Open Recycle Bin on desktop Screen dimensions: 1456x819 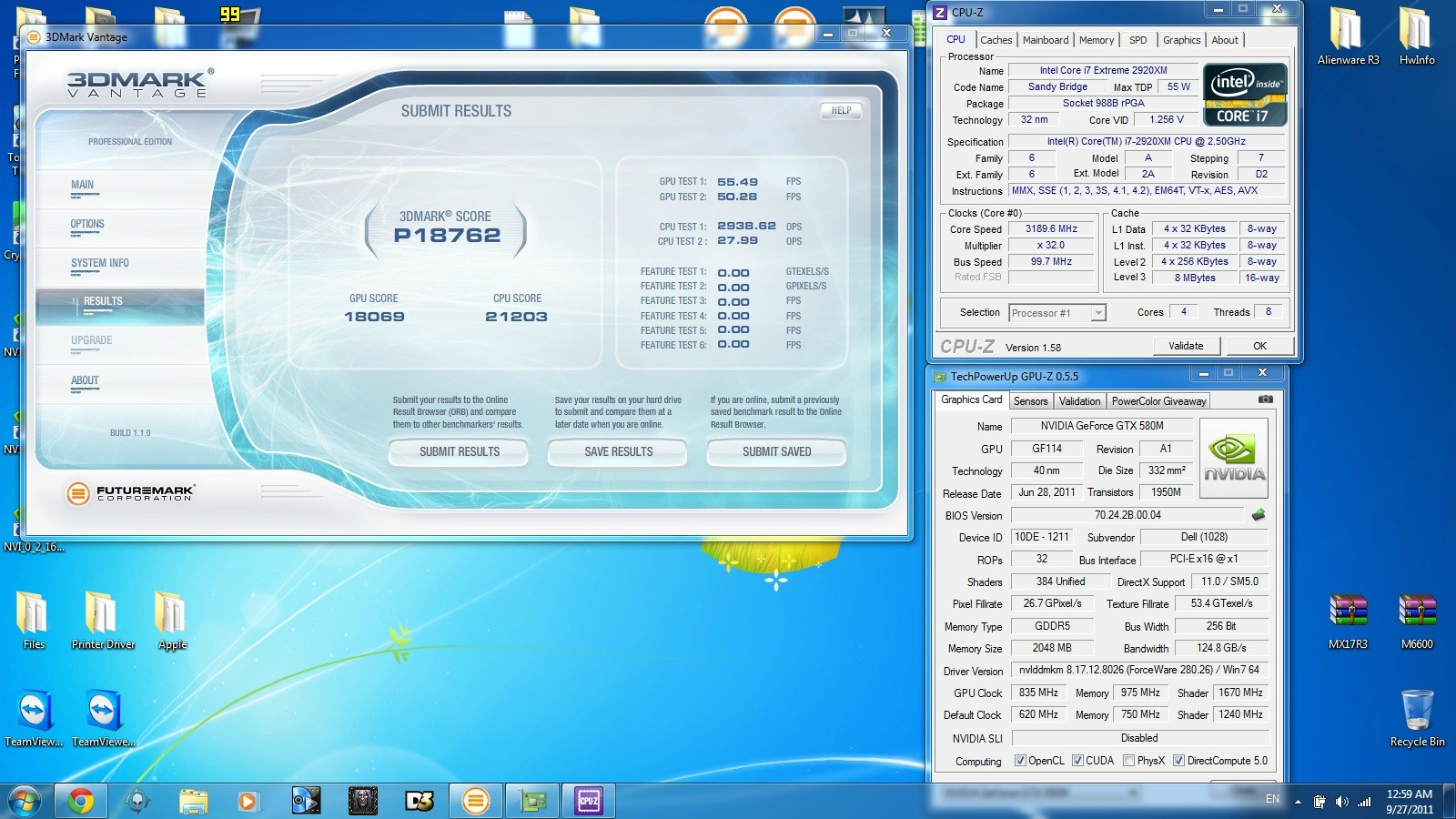[1417, 718]
